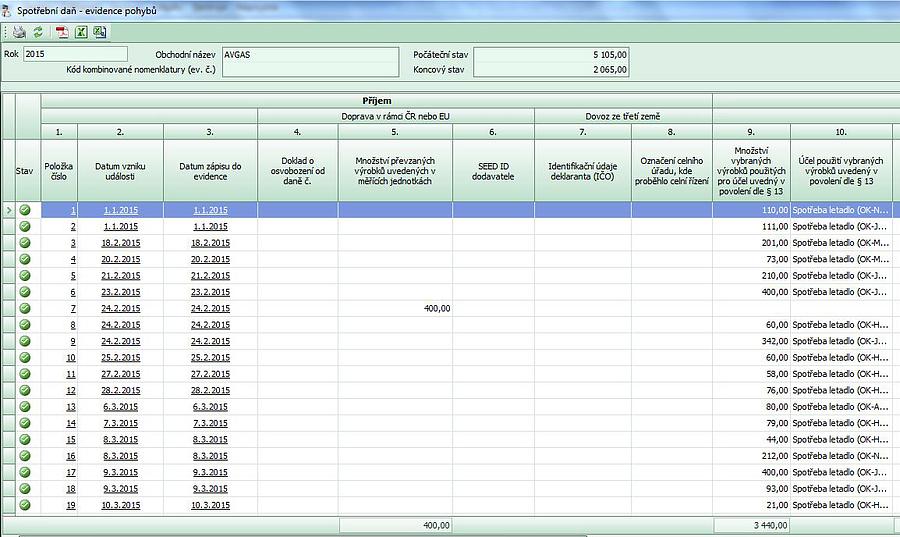Export to Excel using the first Excel icon
The width and height of the screenshot is (900, 537).
click(81, 32)
